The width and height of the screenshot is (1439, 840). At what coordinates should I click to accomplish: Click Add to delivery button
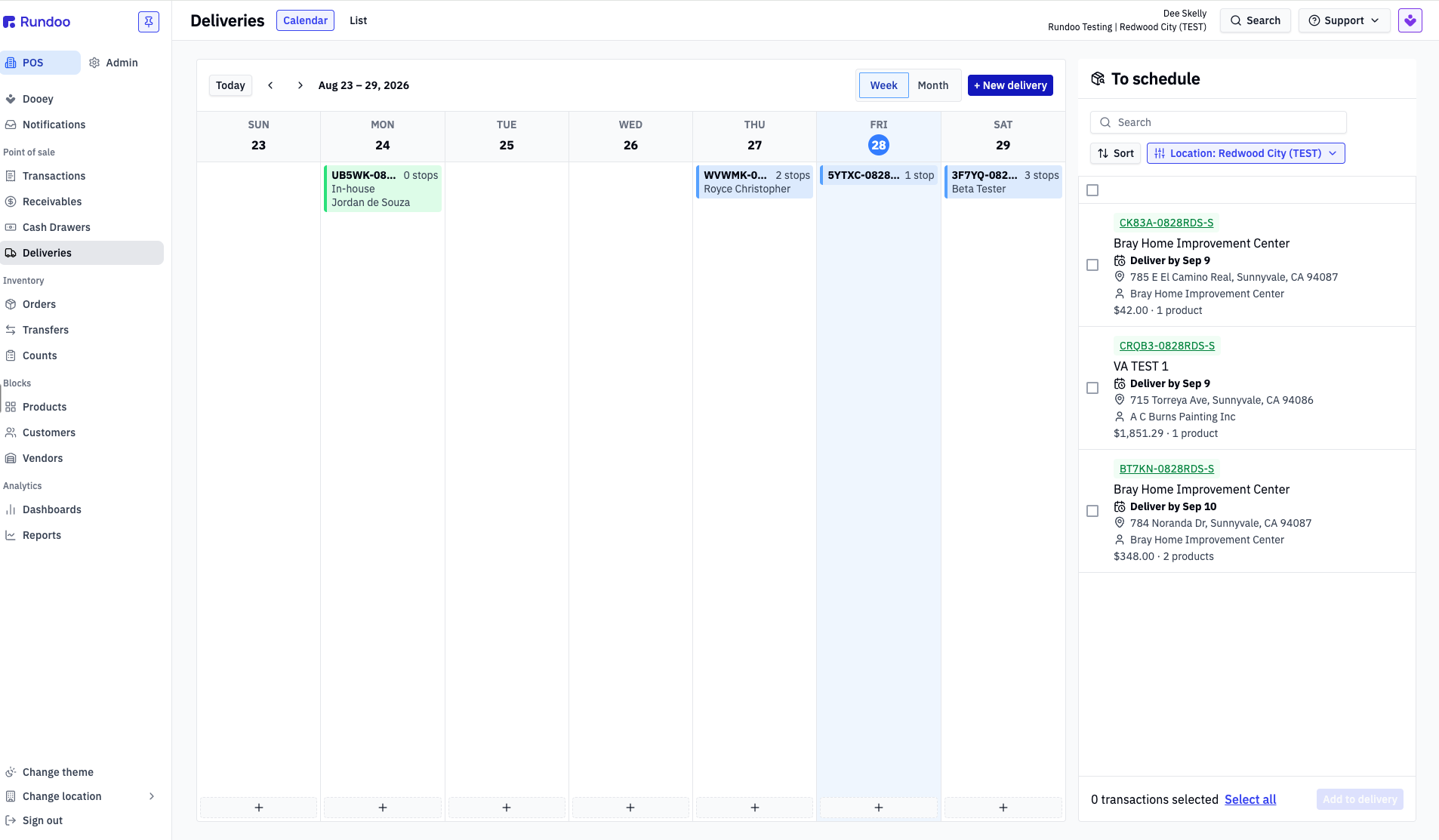pyautogui.click(x=1360, y=799)
